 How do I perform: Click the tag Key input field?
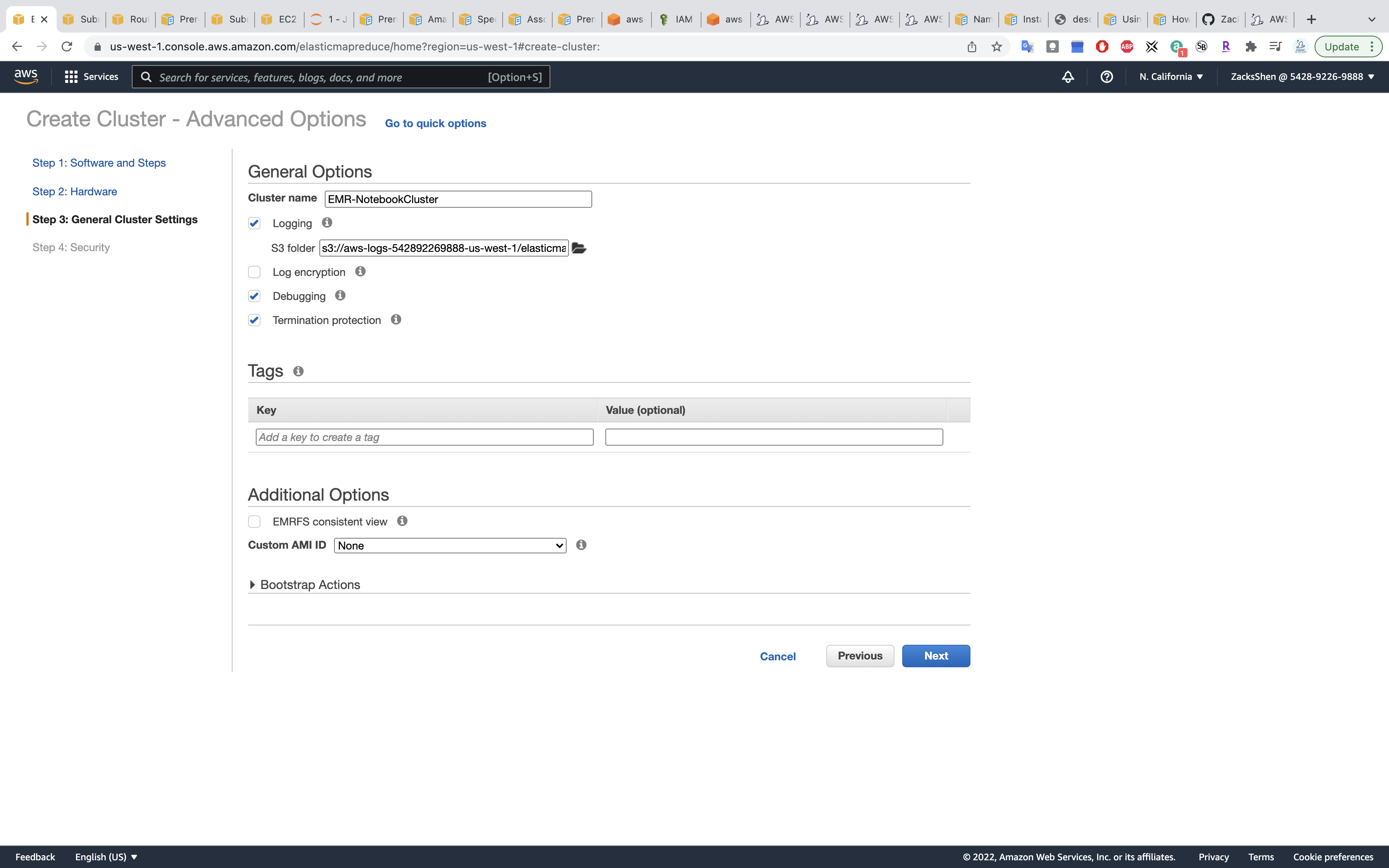click(x=424, y=437)
